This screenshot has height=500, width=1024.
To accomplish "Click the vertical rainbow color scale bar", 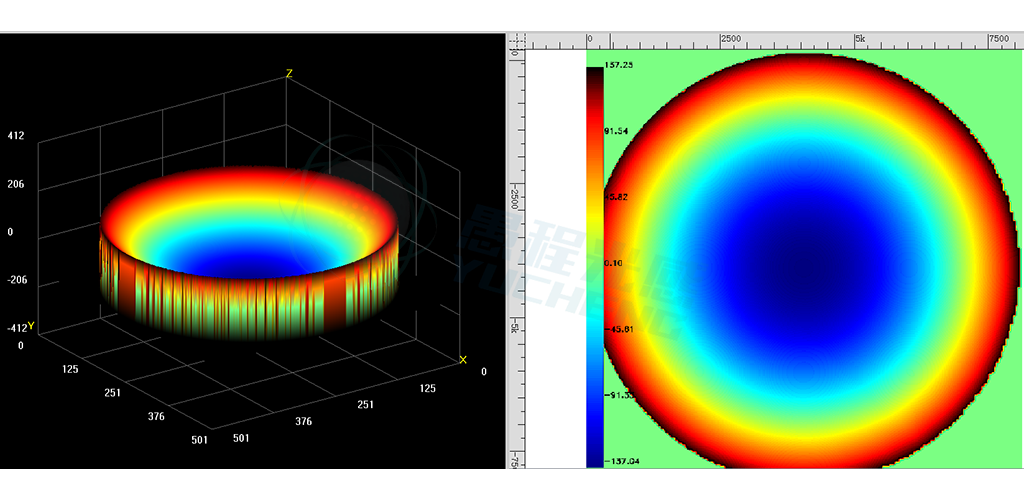I will [595, 267].
